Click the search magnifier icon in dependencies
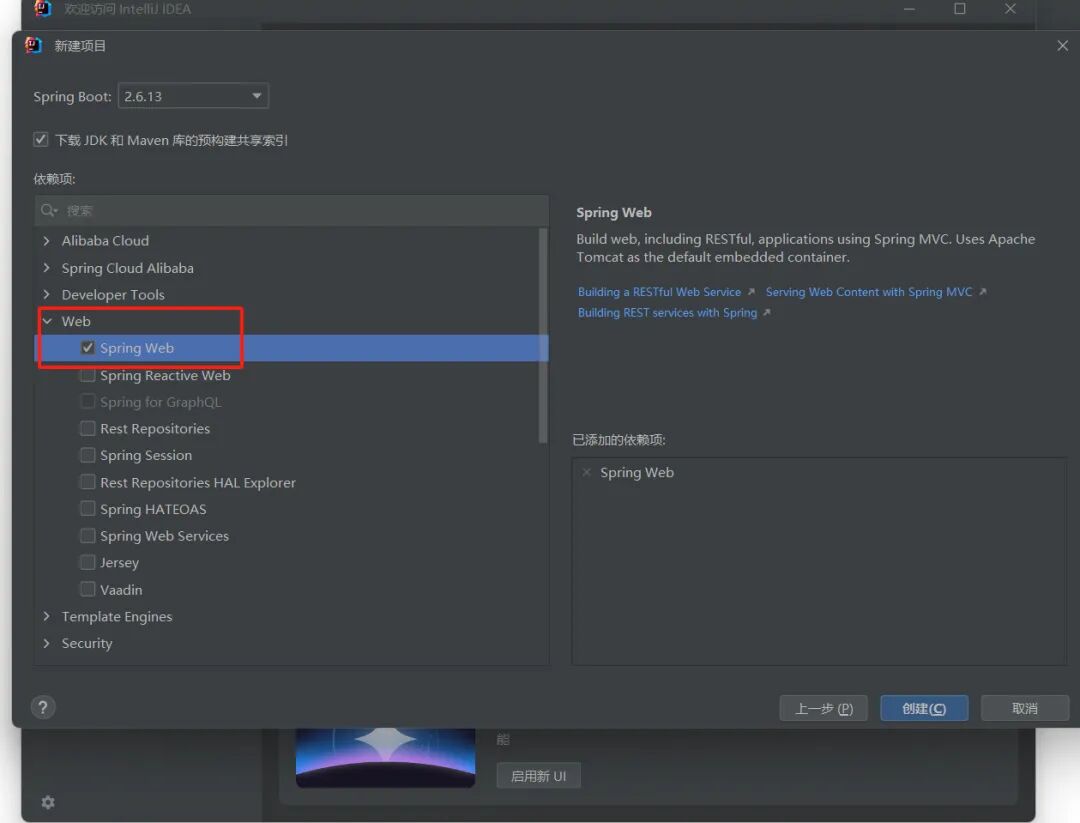The image size is (1080, 823). coord(48,210)
